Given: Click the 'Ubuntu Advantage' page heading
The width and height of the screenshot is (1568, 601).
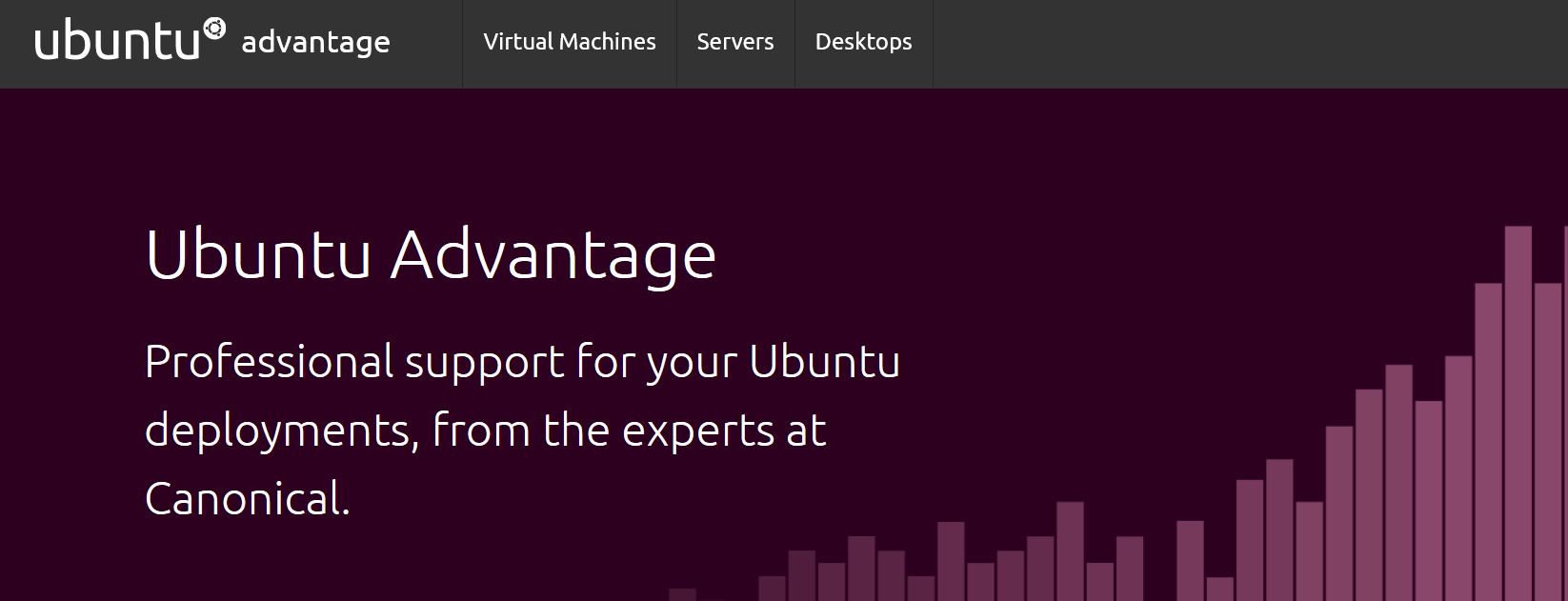Looking at the screenshot, I should 431,255.
